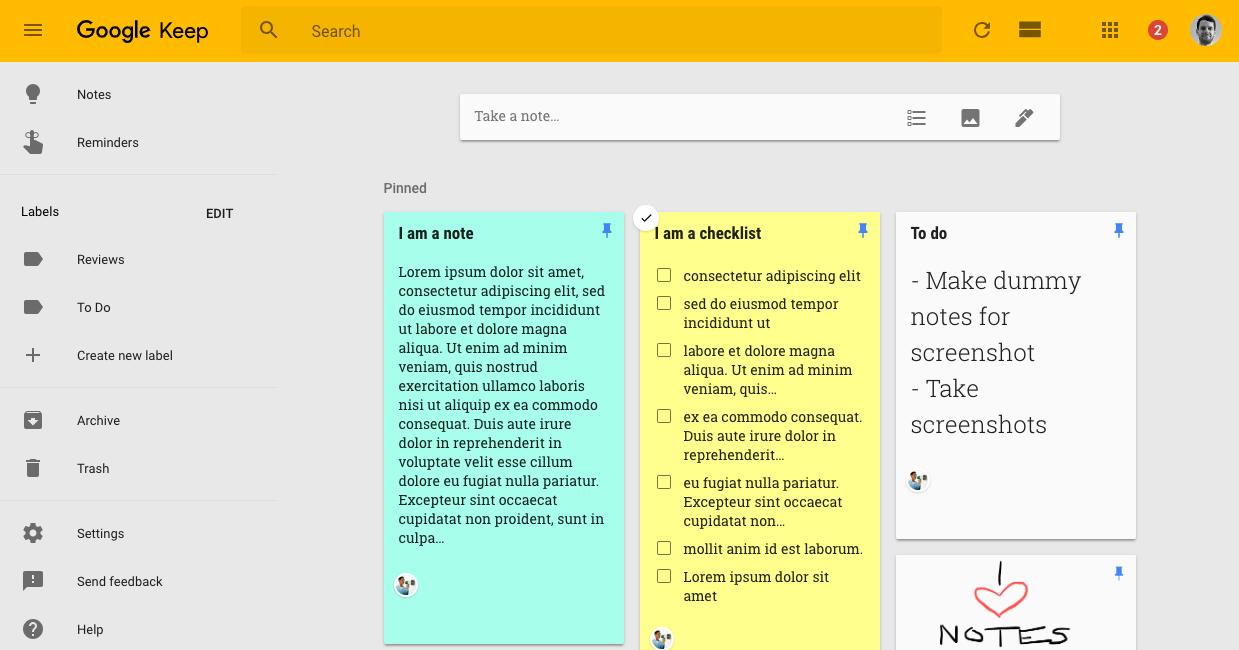Click EDIT next to Labels

(x=219, y=213)
